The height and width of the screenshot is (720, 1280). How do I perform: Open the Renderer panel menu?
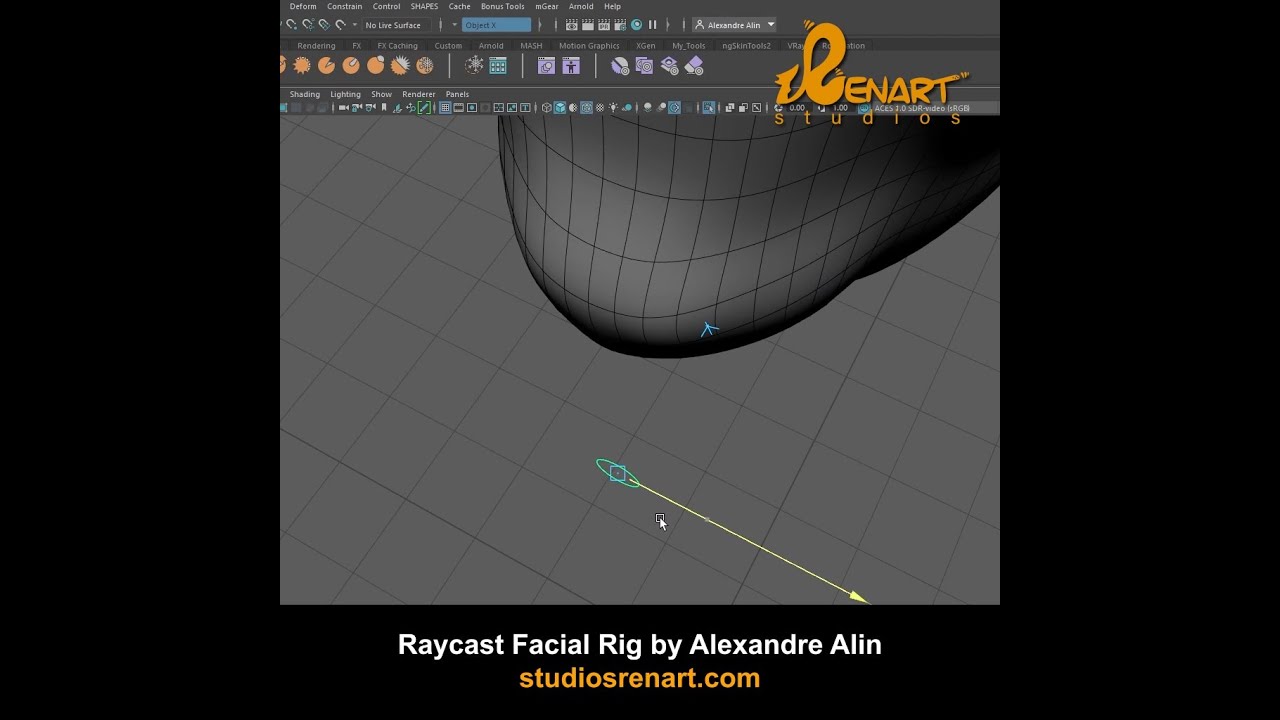tap(419, 94)
